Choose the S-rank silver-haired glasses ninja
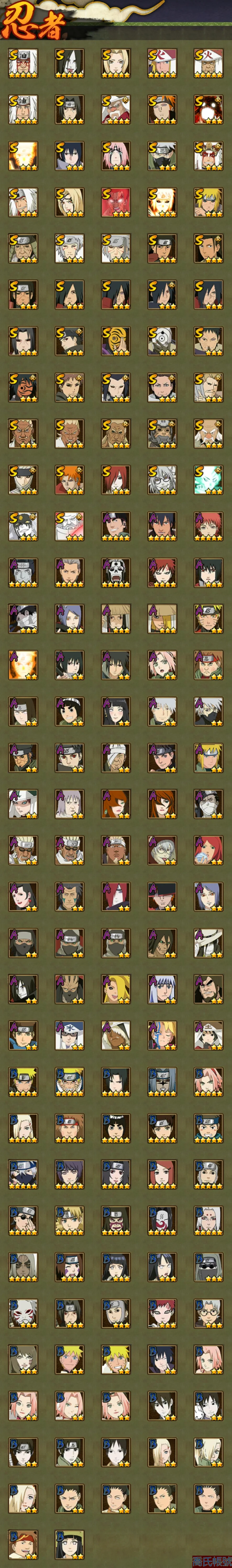Viewport: 232px width, 1568px height. [x=162, y=480]
